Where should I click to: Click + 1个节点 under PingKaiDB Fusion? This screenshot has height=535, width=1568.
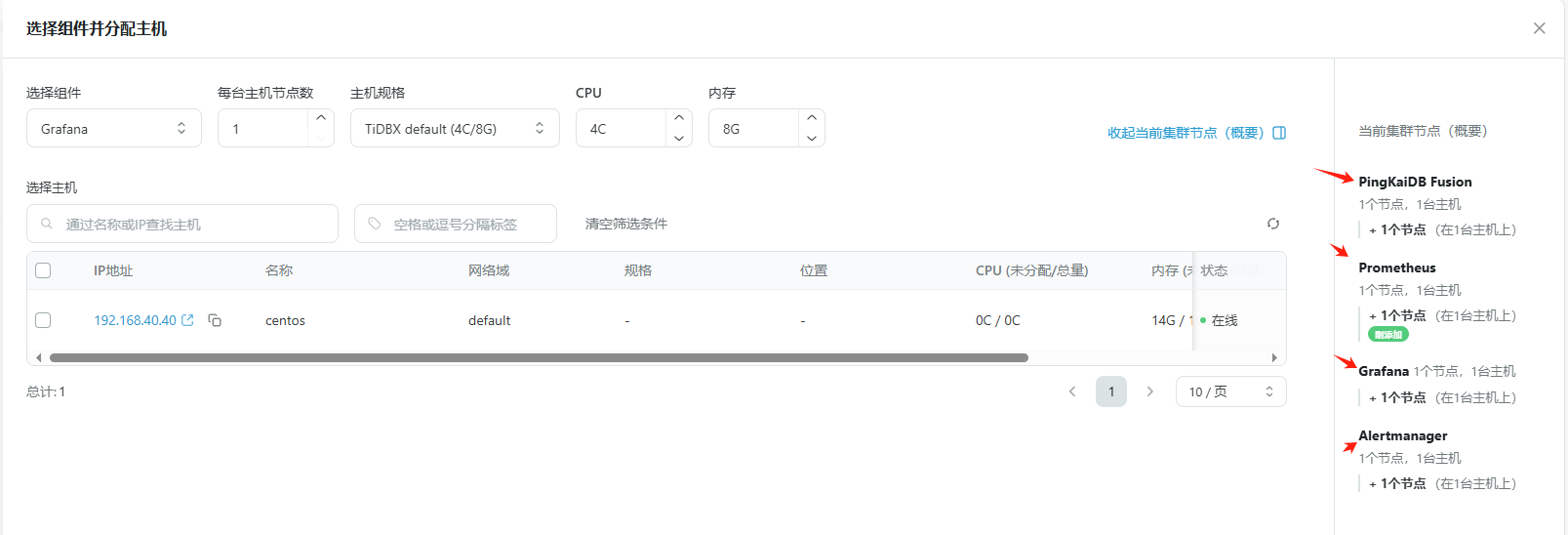tap(1397, 229)
